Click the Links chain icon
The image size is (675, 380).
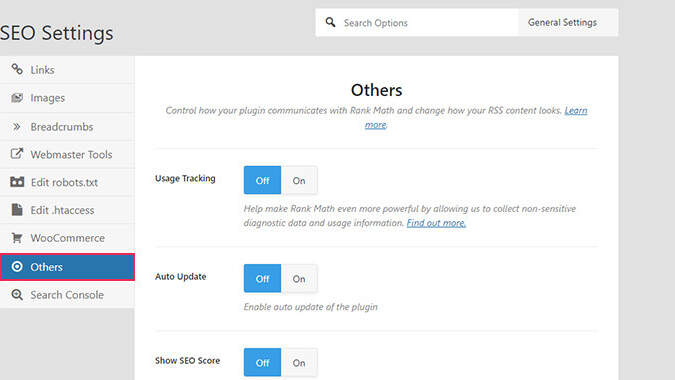point(17,69)
